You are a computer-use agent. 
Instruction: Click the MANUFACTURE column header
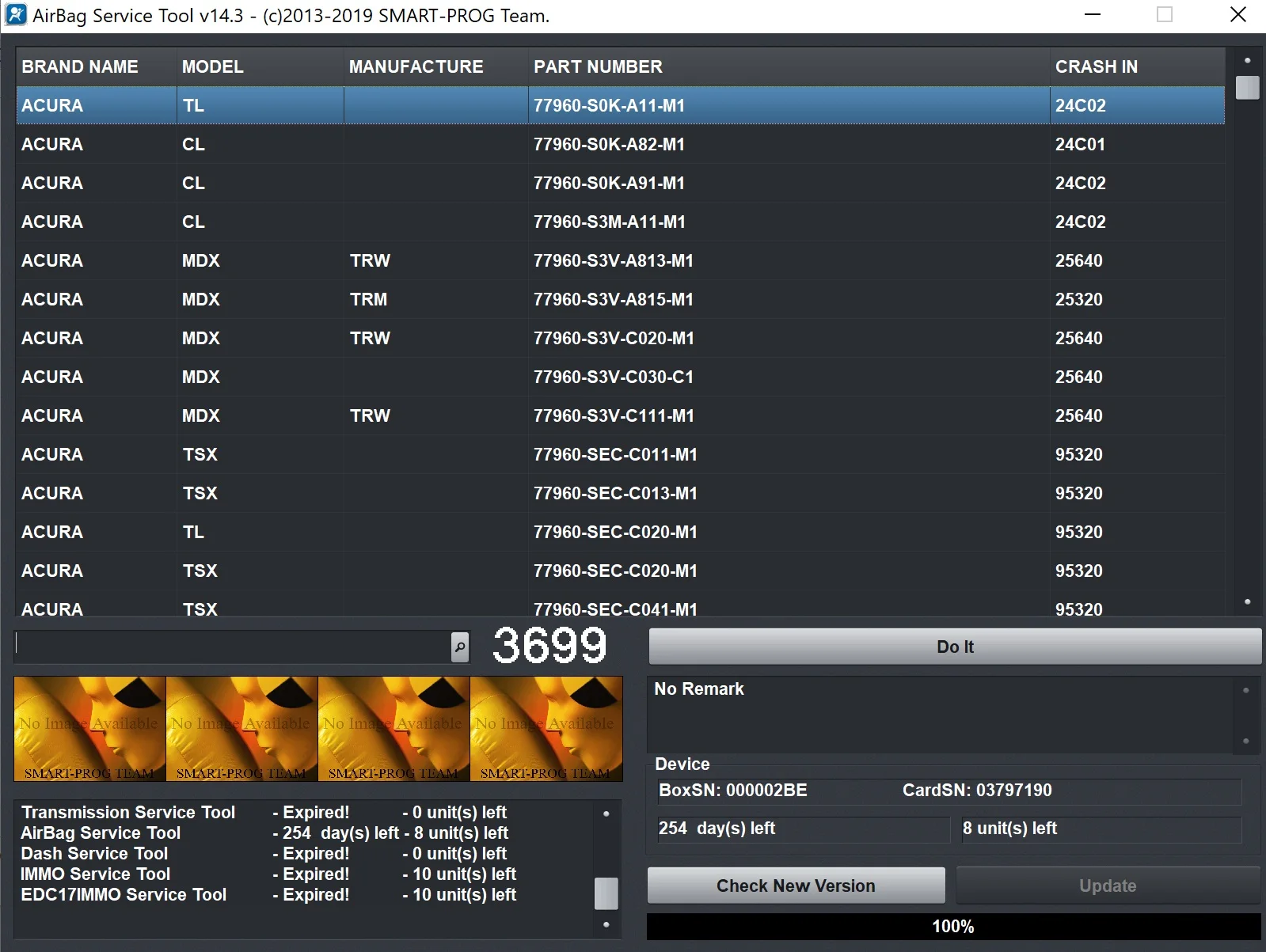(x=416, y=67)
